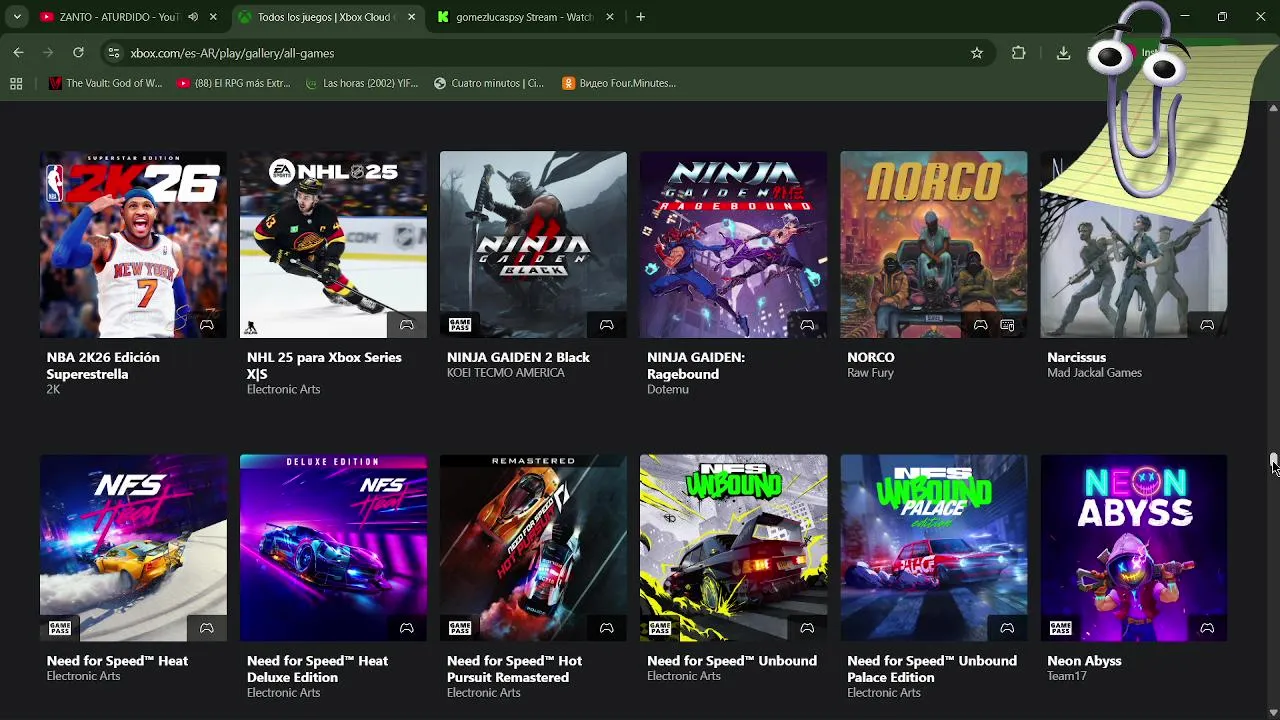This screenshot has width=1280, height=720.
Task: Open NHL 25 para Xbox Series X|S title
Action: 324,366
